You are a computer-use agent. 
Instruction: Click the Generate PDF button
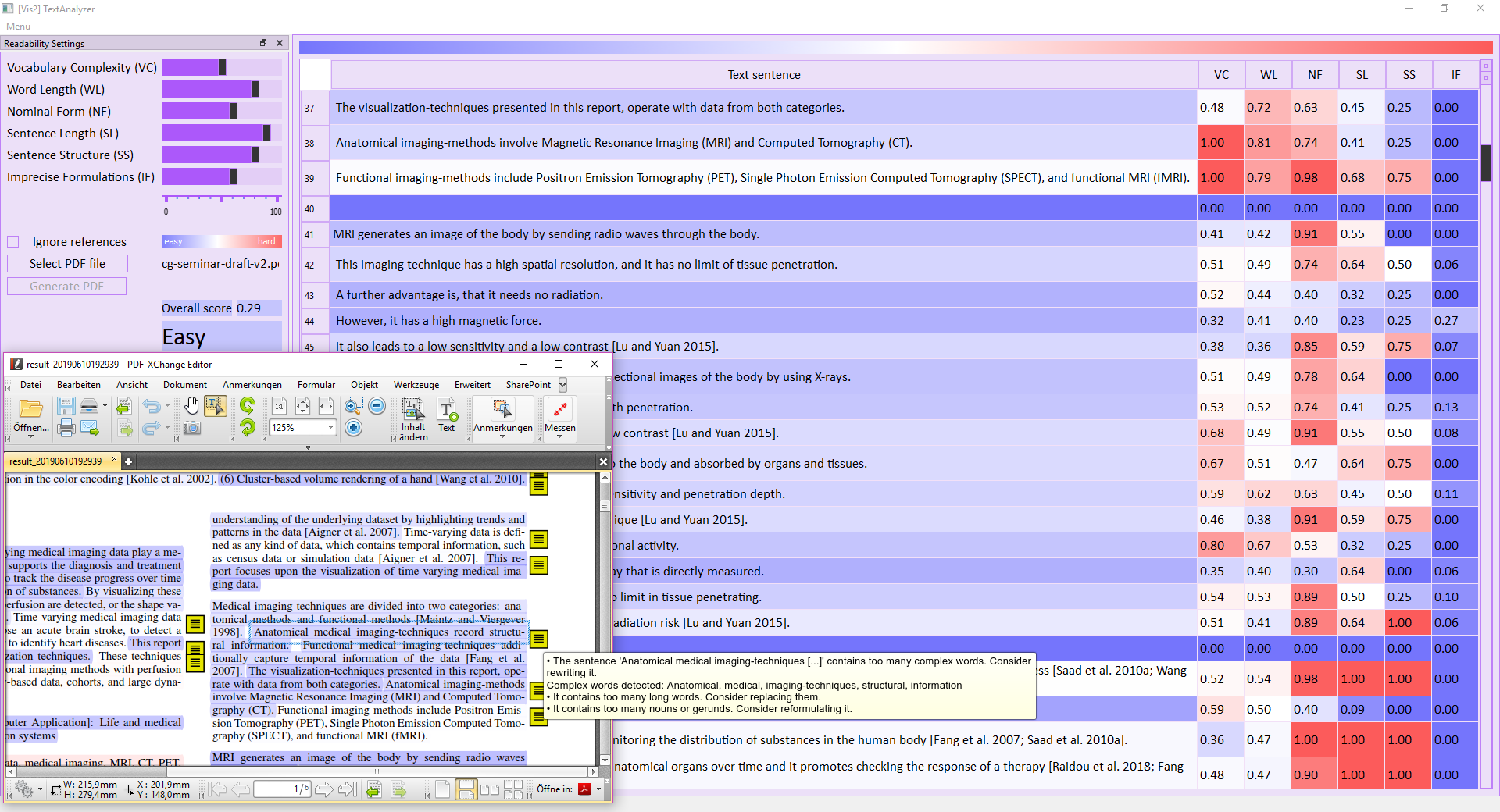click(x=66, y=287)
